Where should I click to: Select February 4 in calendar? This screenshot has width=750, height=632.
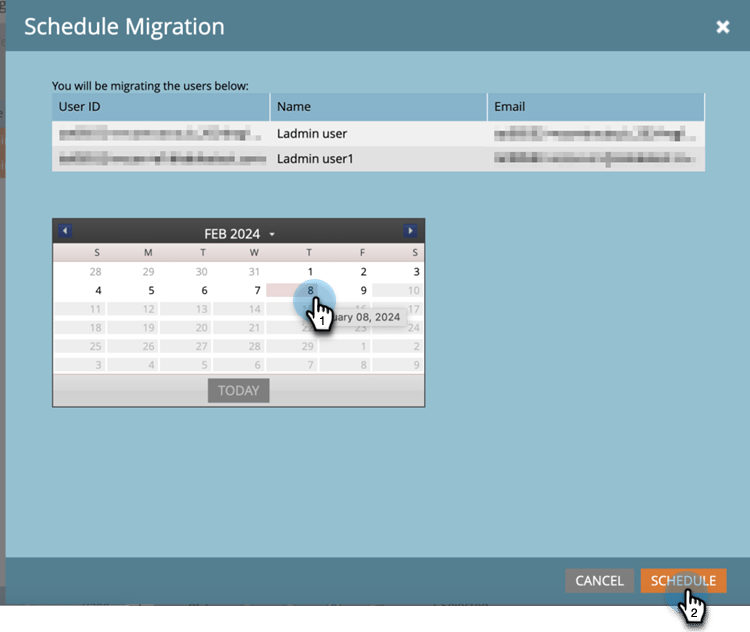tap(79, 290)
